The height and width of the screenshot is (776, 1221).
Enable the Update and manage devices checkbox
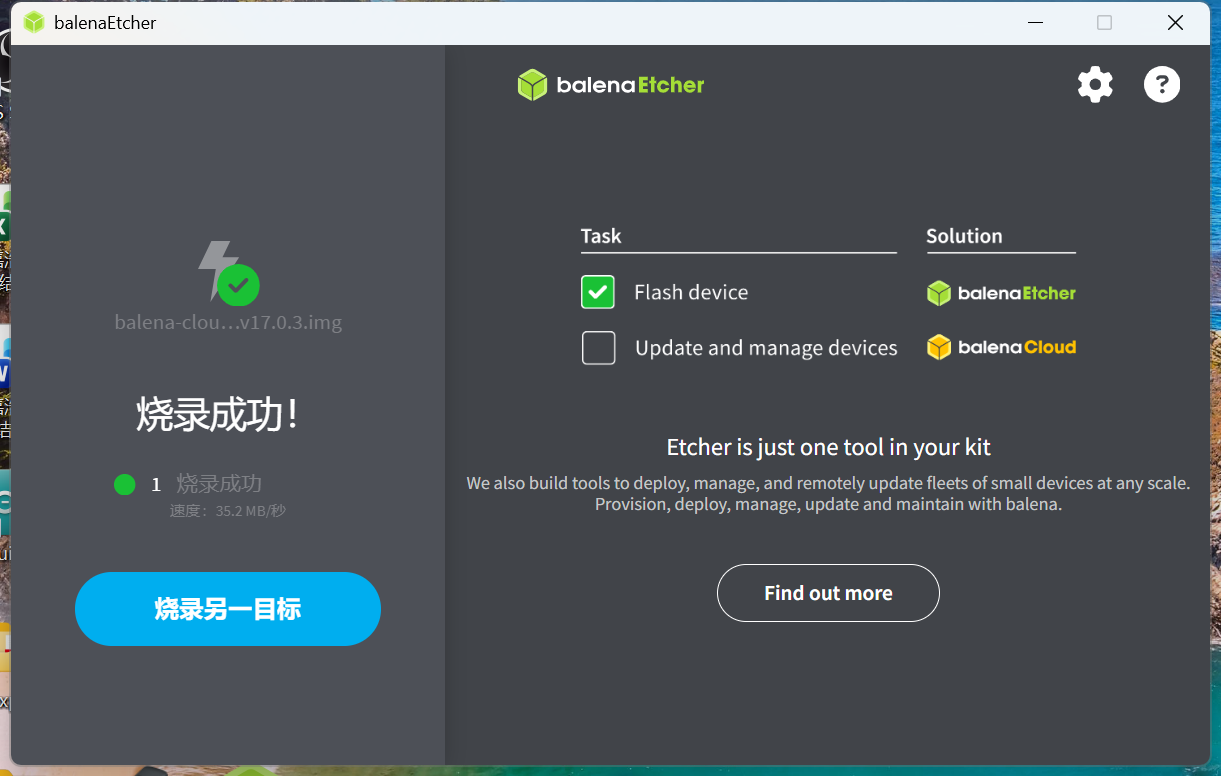click(598, 348)
